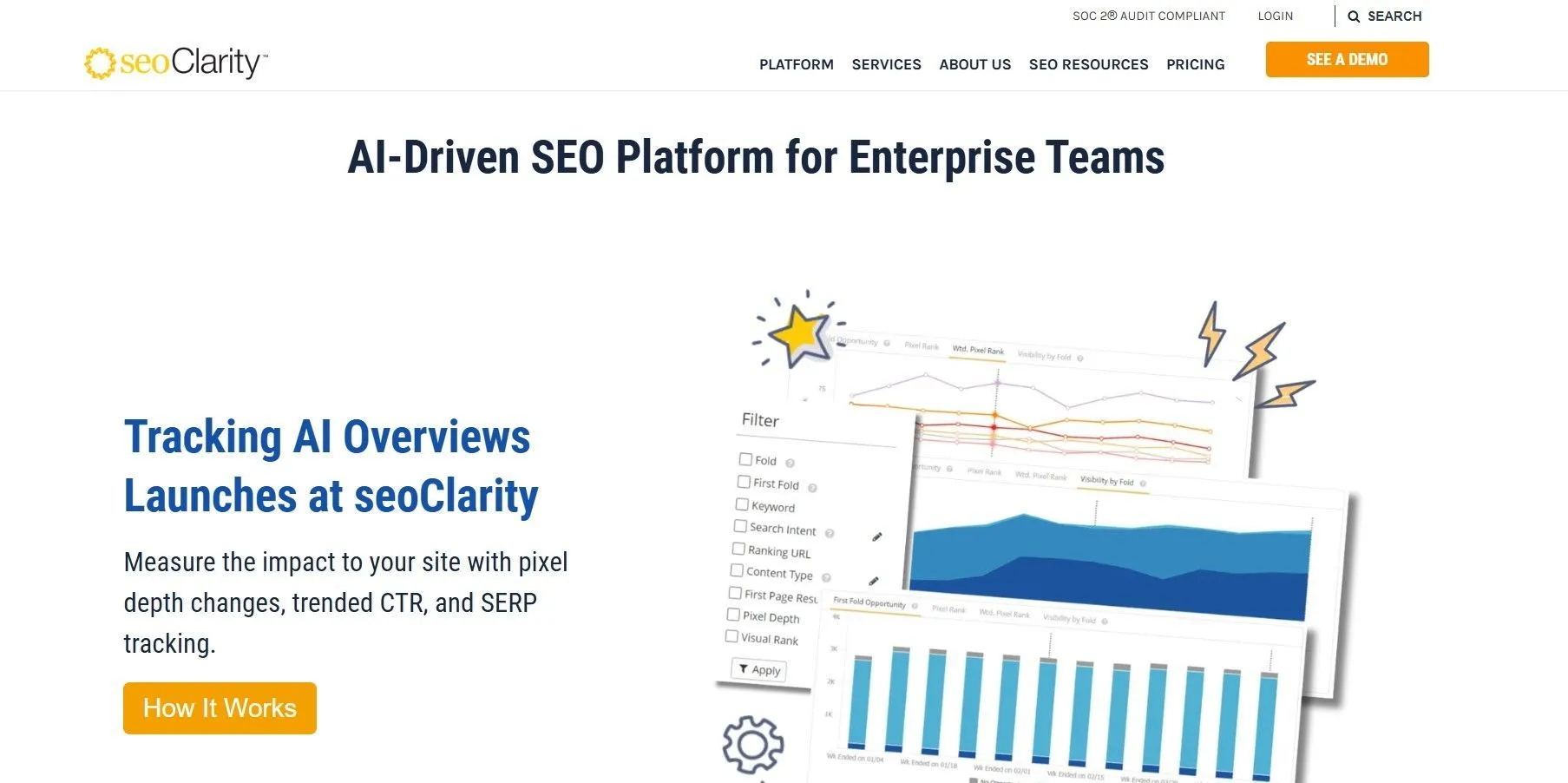The width and height of the screenshot is (1568, 783).
Task: Click the search magnifier icon
Action: coord(1353,16)
